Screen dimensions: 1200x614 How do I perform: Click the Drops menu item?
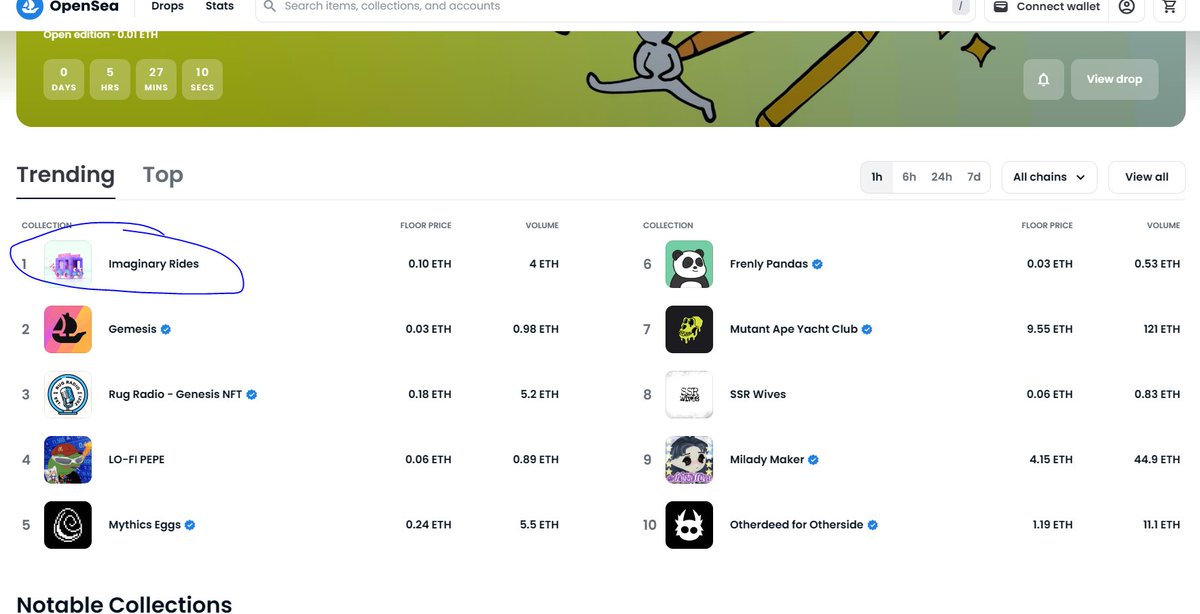click(166, 6)
